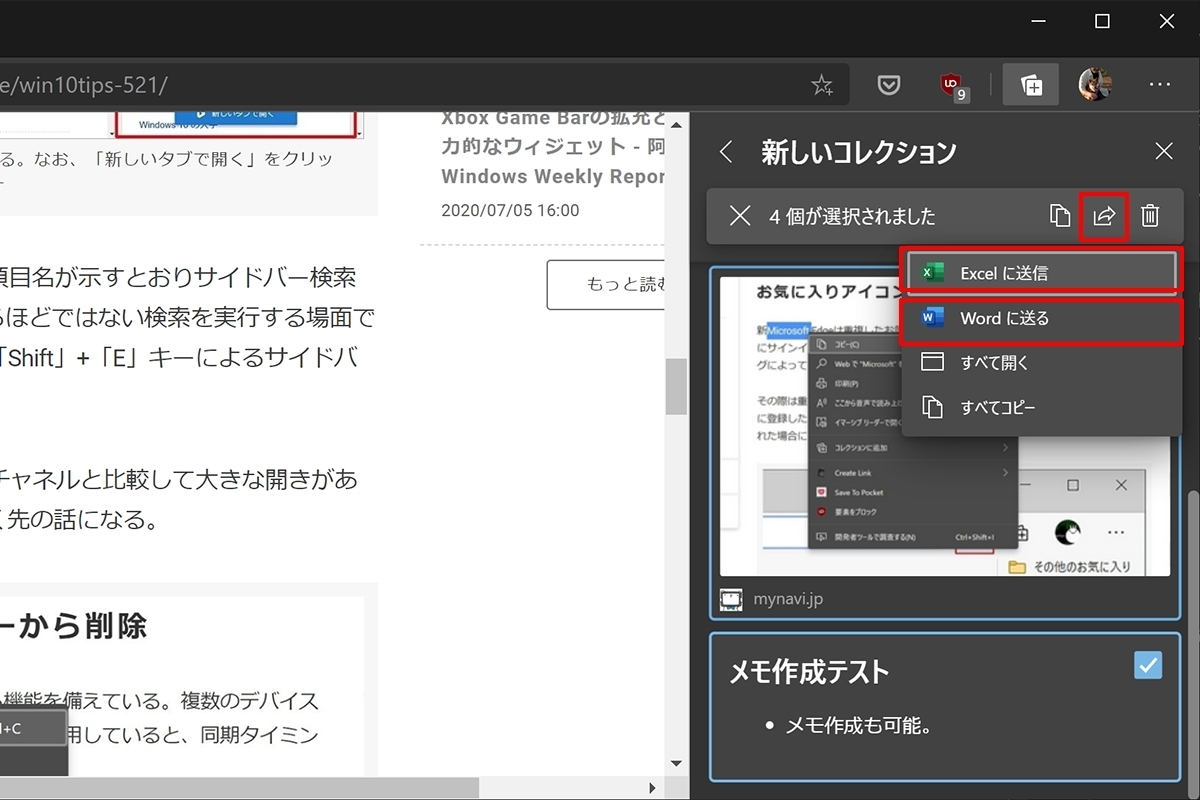Go back from 新しいコレクション with the chevron
Viewport: 1200px width, 800px height.
point(727,152)
